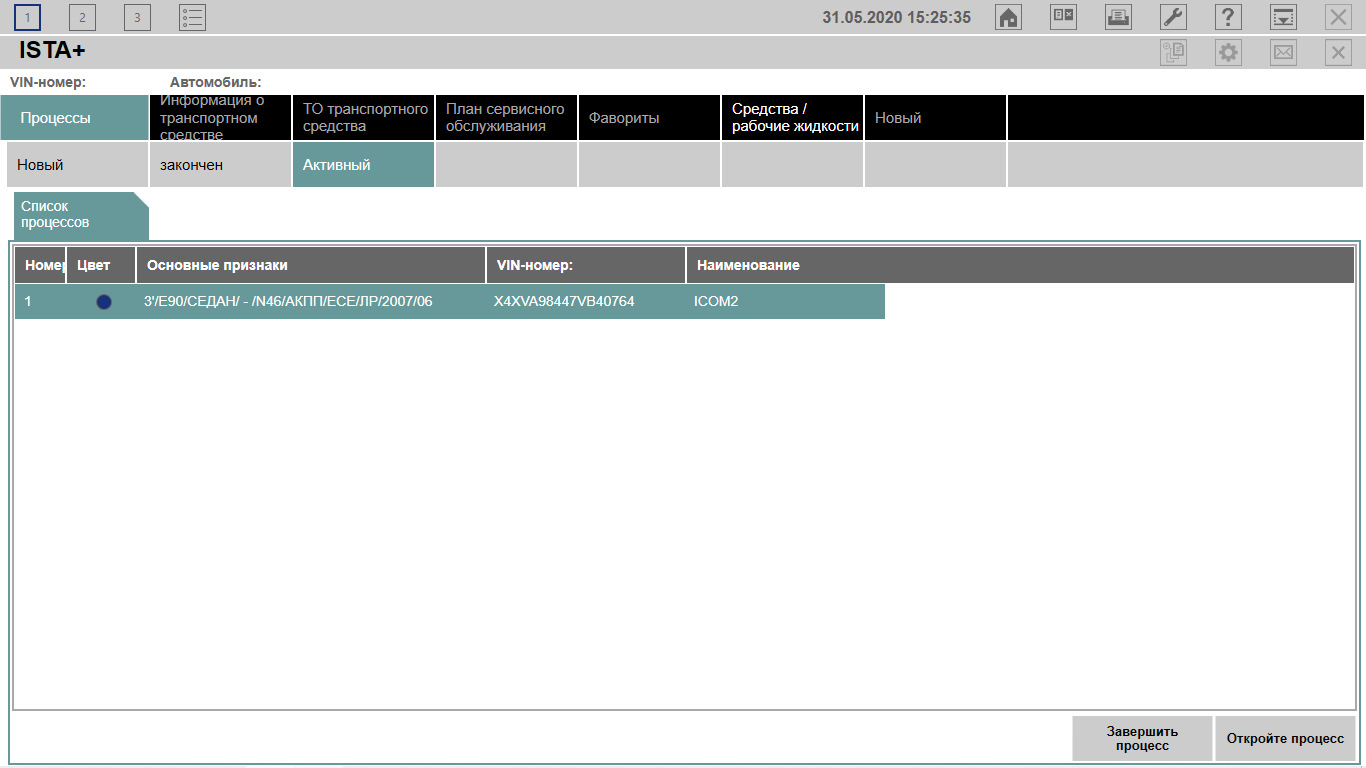Image resolution: width=1366 pixels, height=768 pixels.
Task: Open ТО транспортного средства tab
Action: 363,118
